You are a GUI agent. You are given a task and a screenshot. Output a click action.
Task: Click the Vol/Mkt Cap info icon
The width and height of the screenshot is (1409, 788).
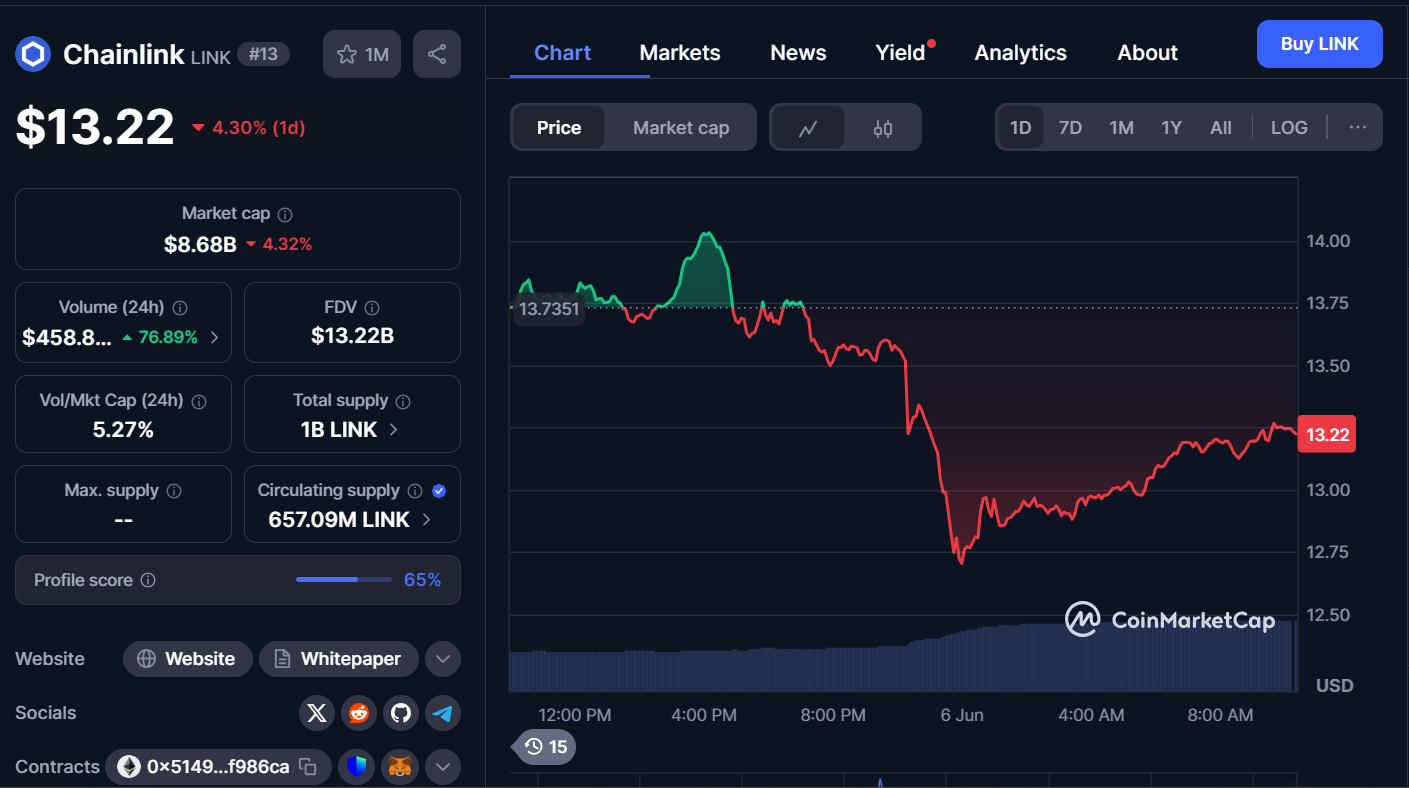point(199,401)
